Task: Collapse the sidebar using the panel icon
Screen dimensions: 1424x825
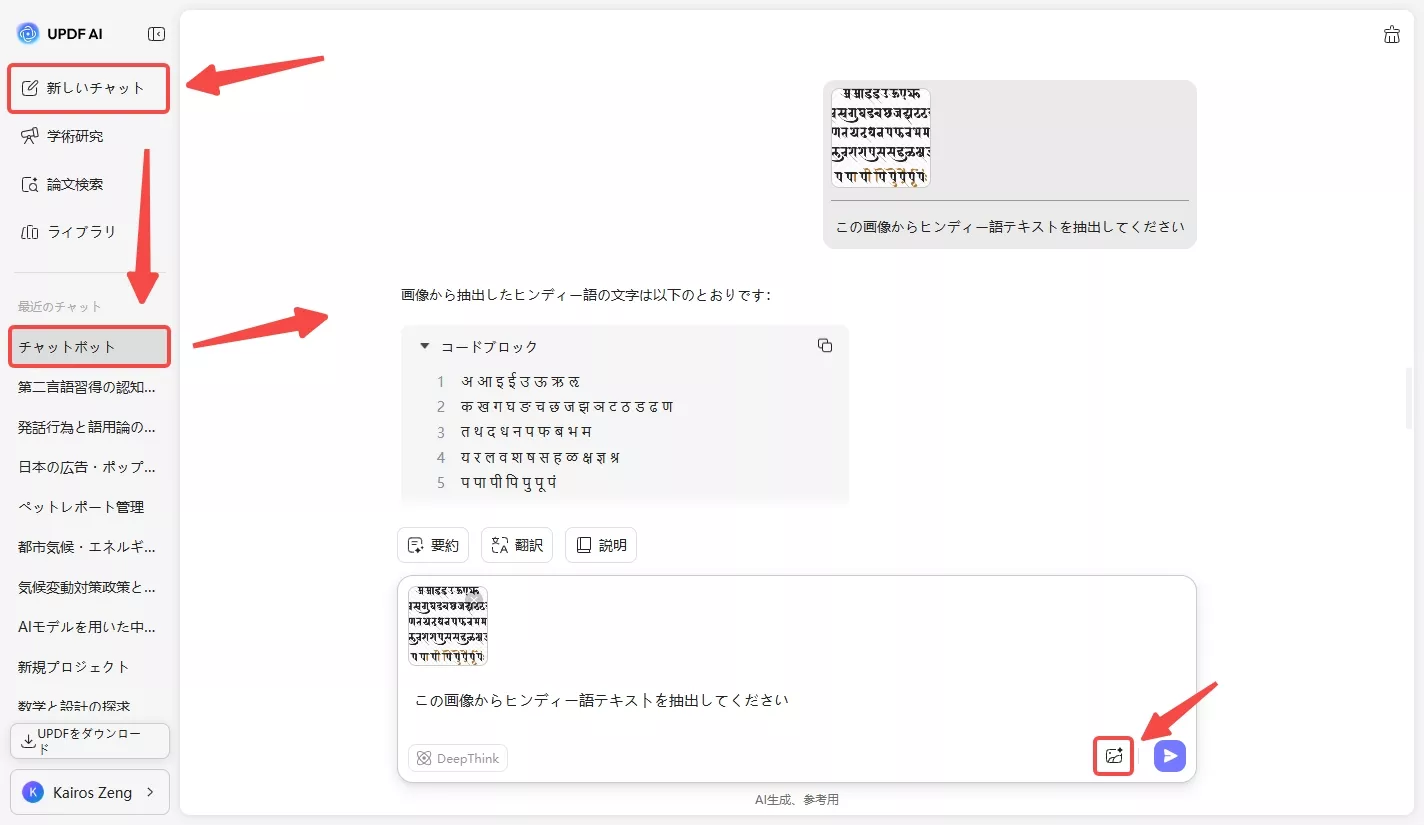Action: [156, 32]
